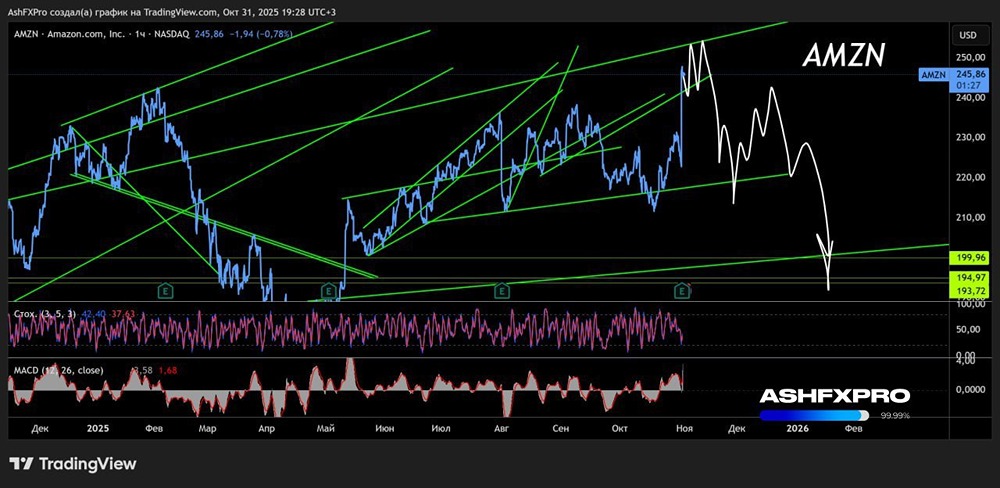Click the 220,00 price scale label
The height and width of the screenshot is (488, 1000).
coord(969,177)
